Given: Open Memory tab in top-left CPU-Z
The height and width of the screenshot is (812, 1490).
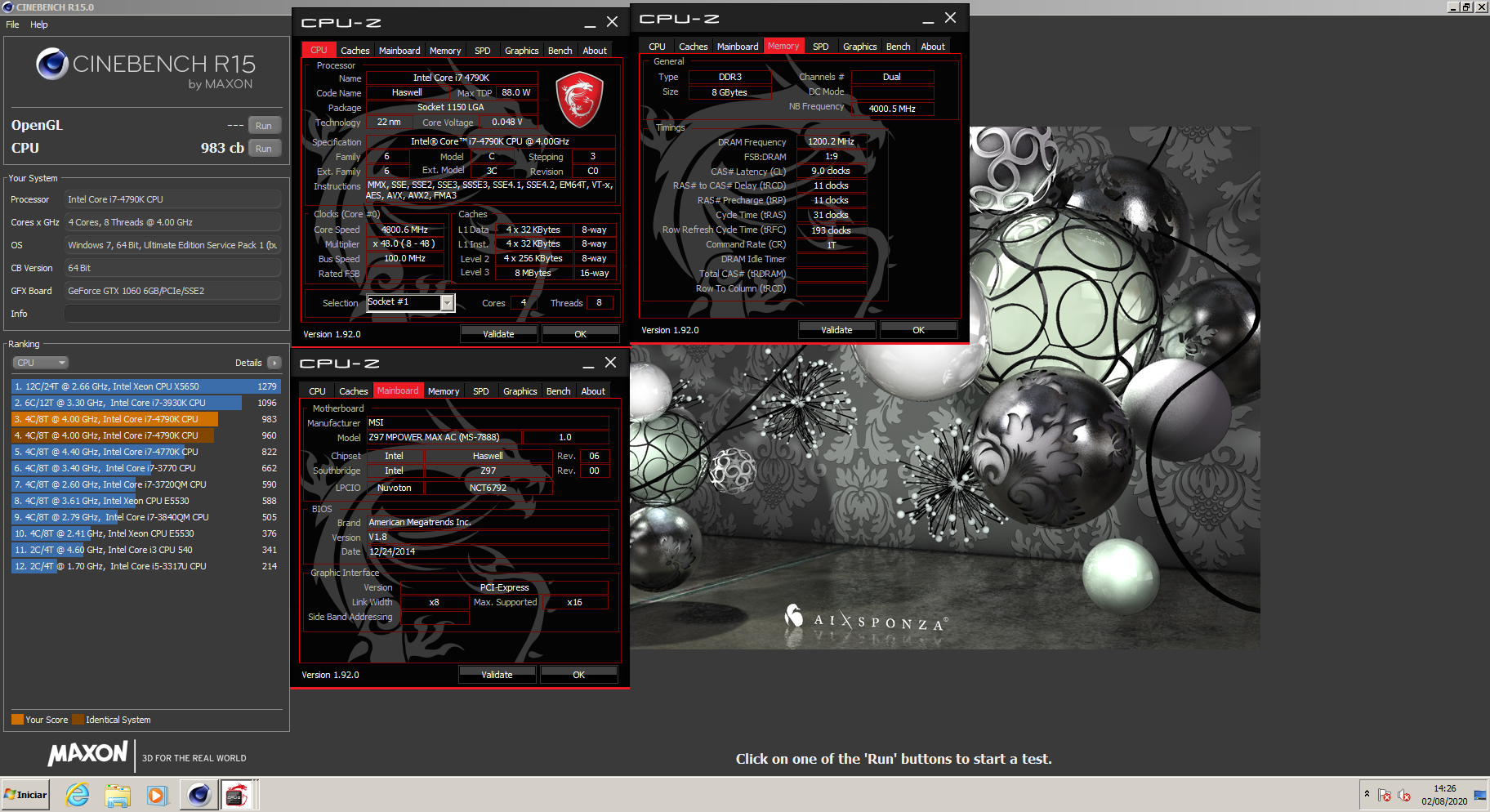Looking at the screenshot, I should [445, 51].
